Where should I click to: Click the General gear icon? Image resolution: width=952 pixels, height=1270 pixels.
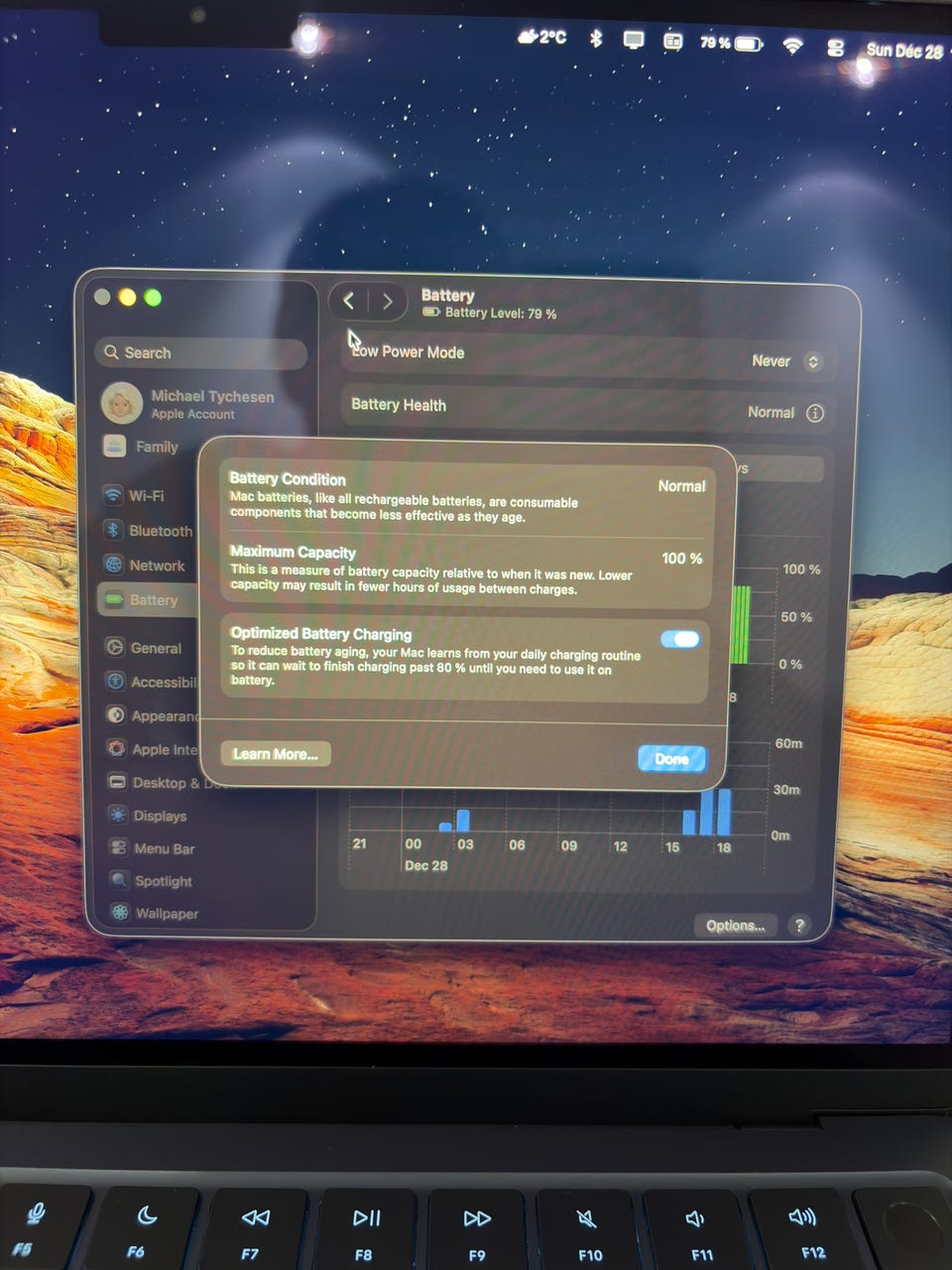click(x=115, y=647)
